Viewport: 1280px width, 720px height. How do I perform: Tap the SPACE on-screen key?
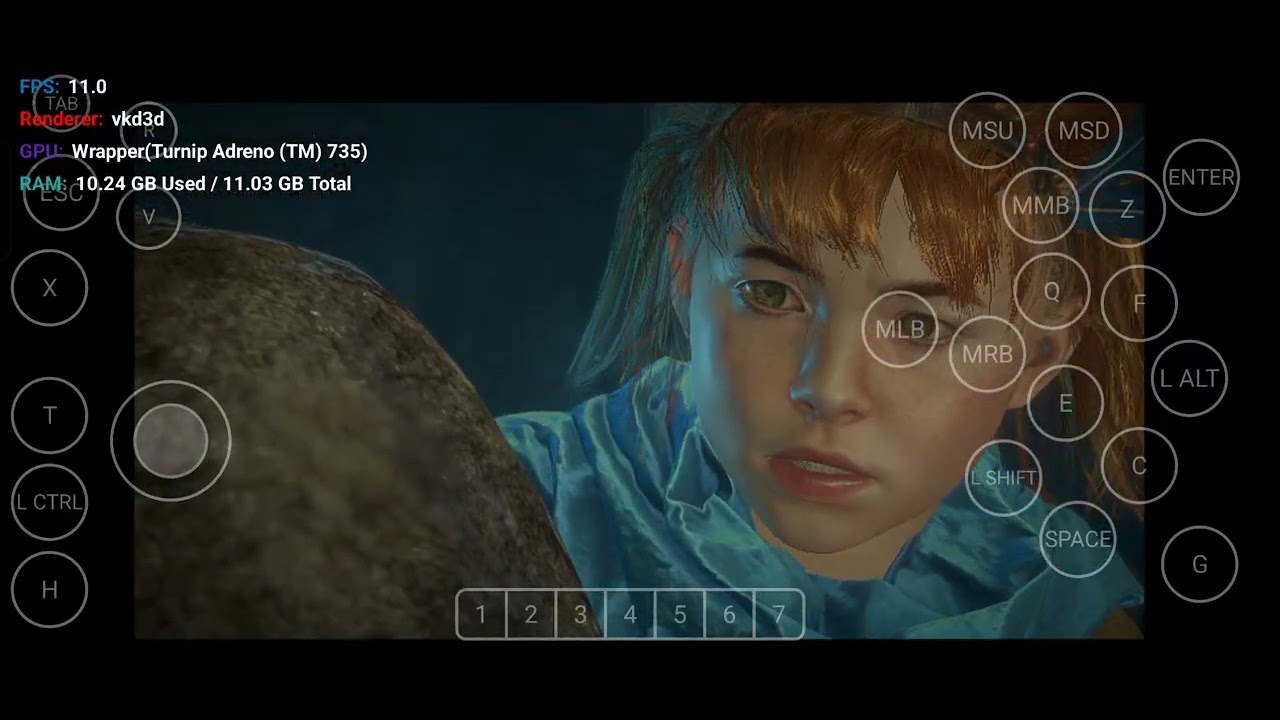(1077, 539)
